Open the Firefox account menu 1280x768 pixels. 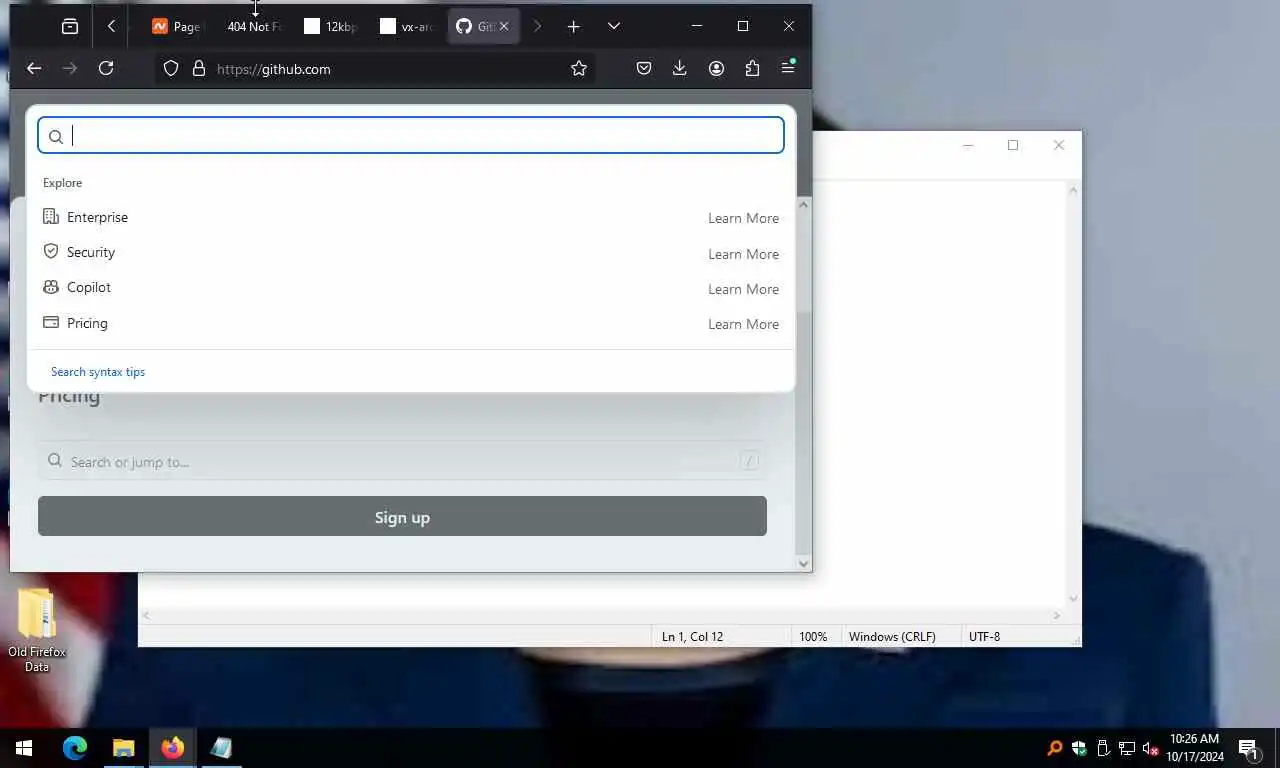[716, 68]
